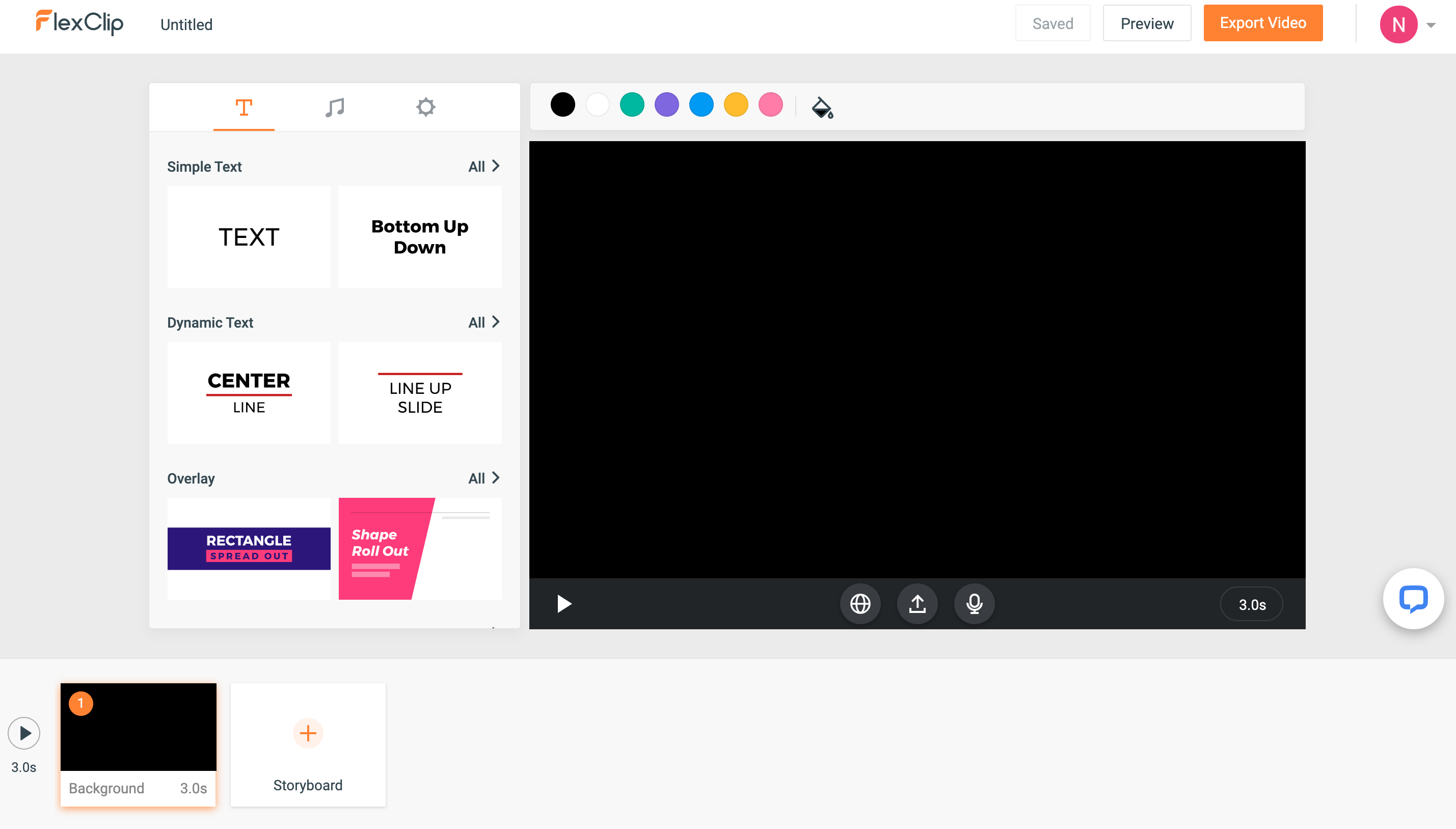
Task: Go to FlexClip home via logo
Action: pos(79,23)
